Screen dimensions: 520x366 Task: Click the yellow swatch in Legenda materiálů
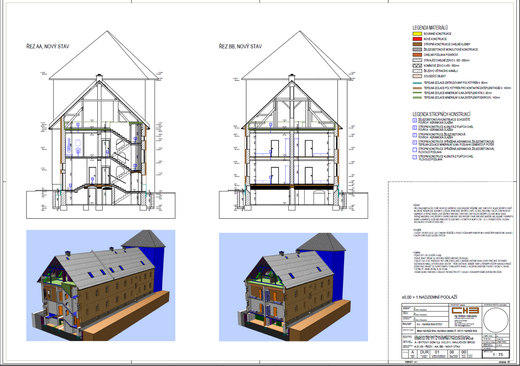(x=417, y=34)
